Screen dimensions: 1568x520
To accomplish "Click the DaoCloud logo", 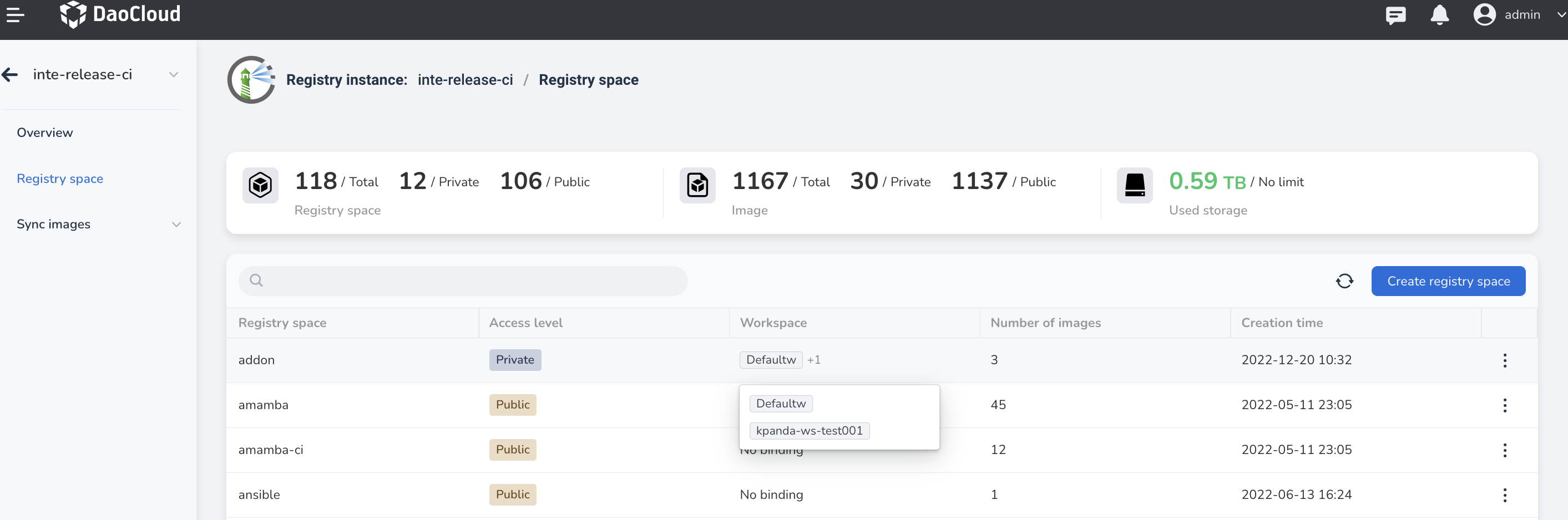I will pyautogui.click(x=120, y=14).
